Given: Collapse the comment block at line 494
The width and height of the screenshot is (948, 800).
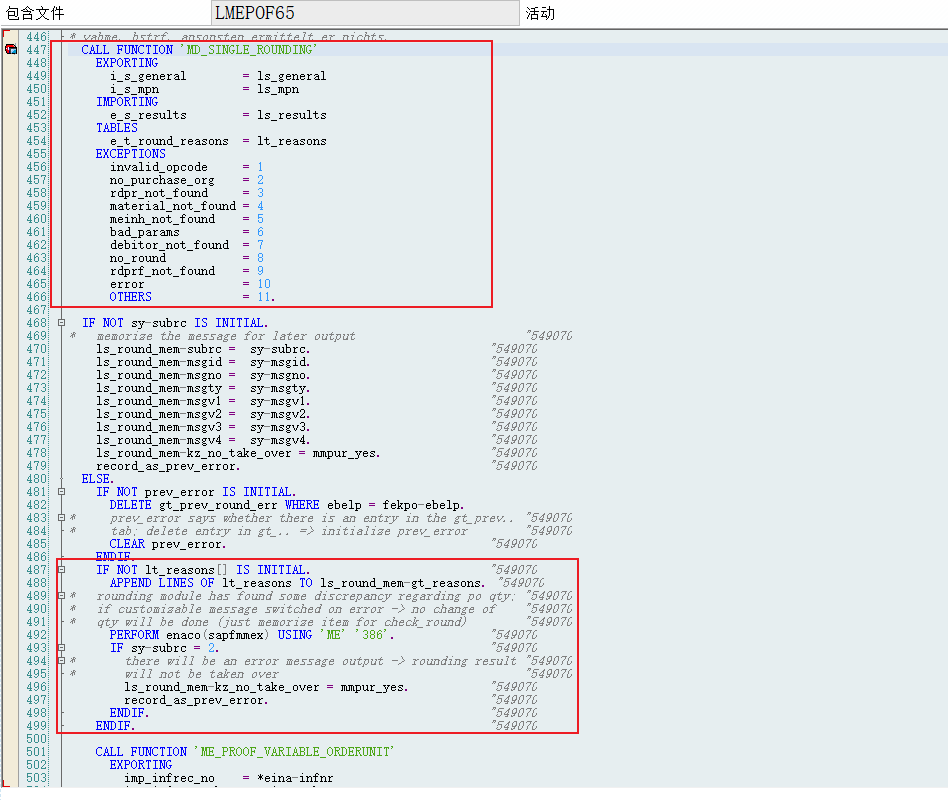Looking at the screenshot, I should pyautogui.click(x=61, y=661).
